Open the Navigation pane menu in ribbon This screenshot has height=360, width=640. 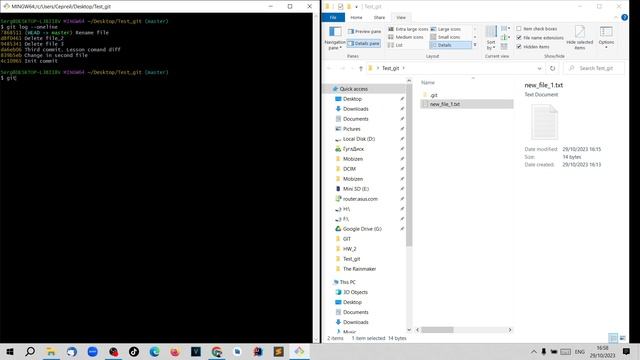(x=335, y=38)
